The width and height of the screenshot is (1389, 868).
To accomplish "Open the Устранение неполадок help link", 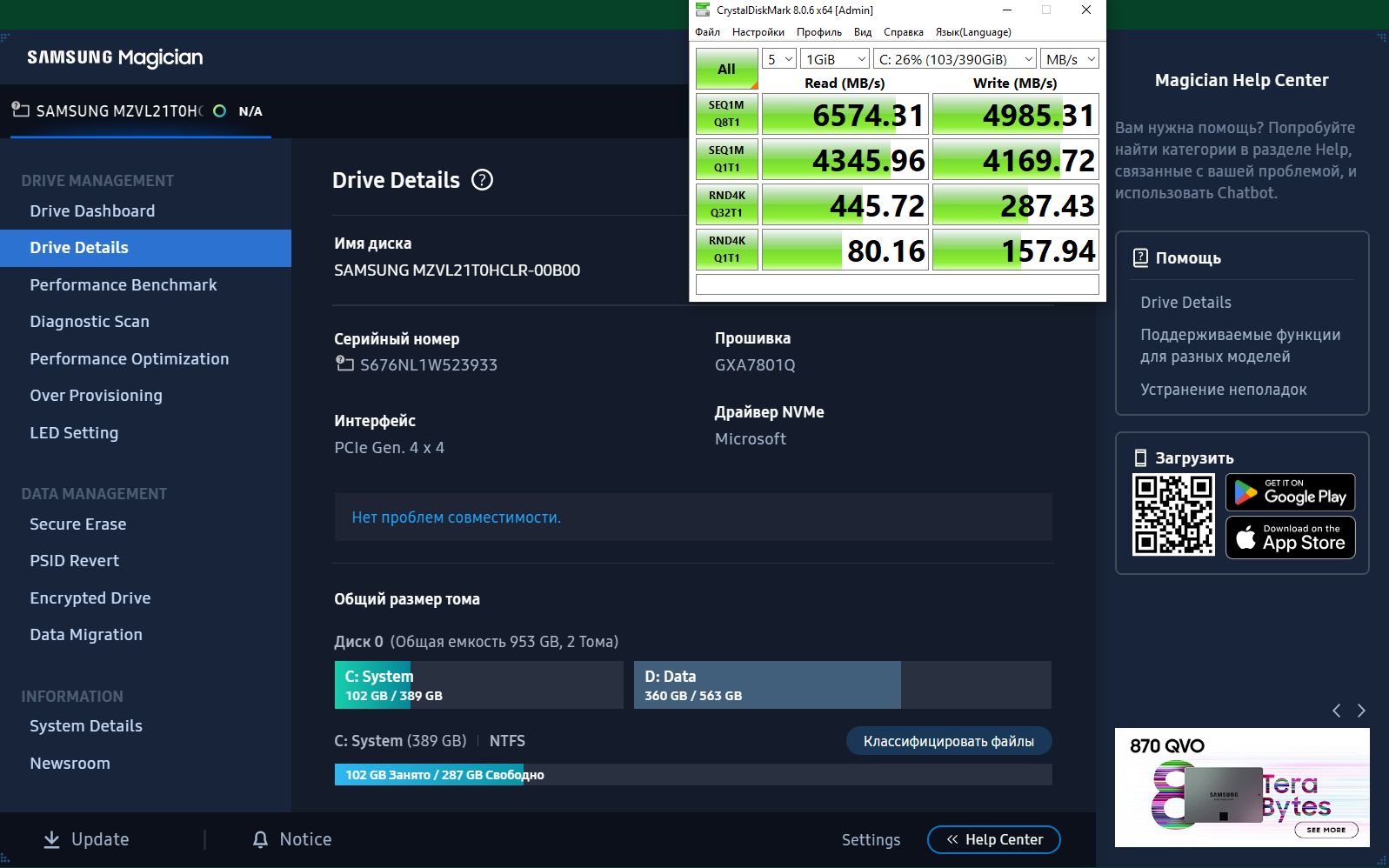I will (x=1223, y=389).
